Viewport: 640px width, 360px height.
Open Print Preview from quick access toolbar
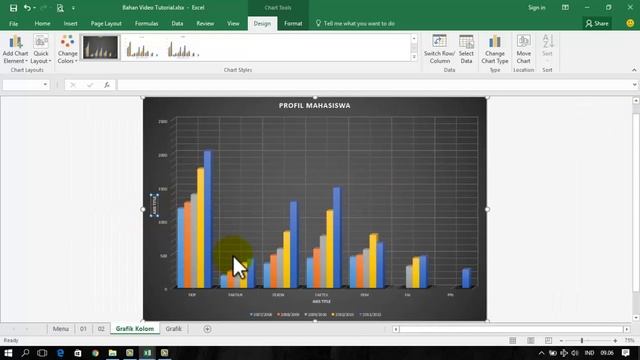(x=60, y=8)
